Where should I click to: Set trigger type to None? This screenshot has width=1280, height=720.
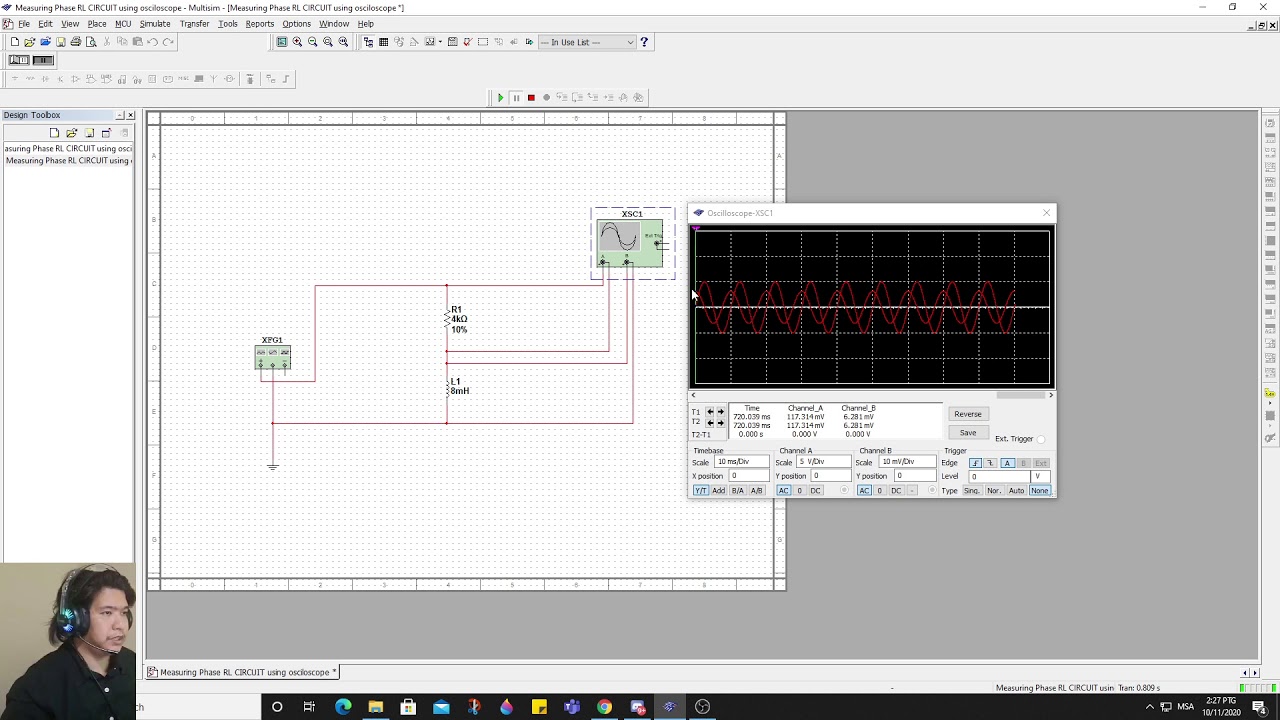click(x=1040, y=491)
